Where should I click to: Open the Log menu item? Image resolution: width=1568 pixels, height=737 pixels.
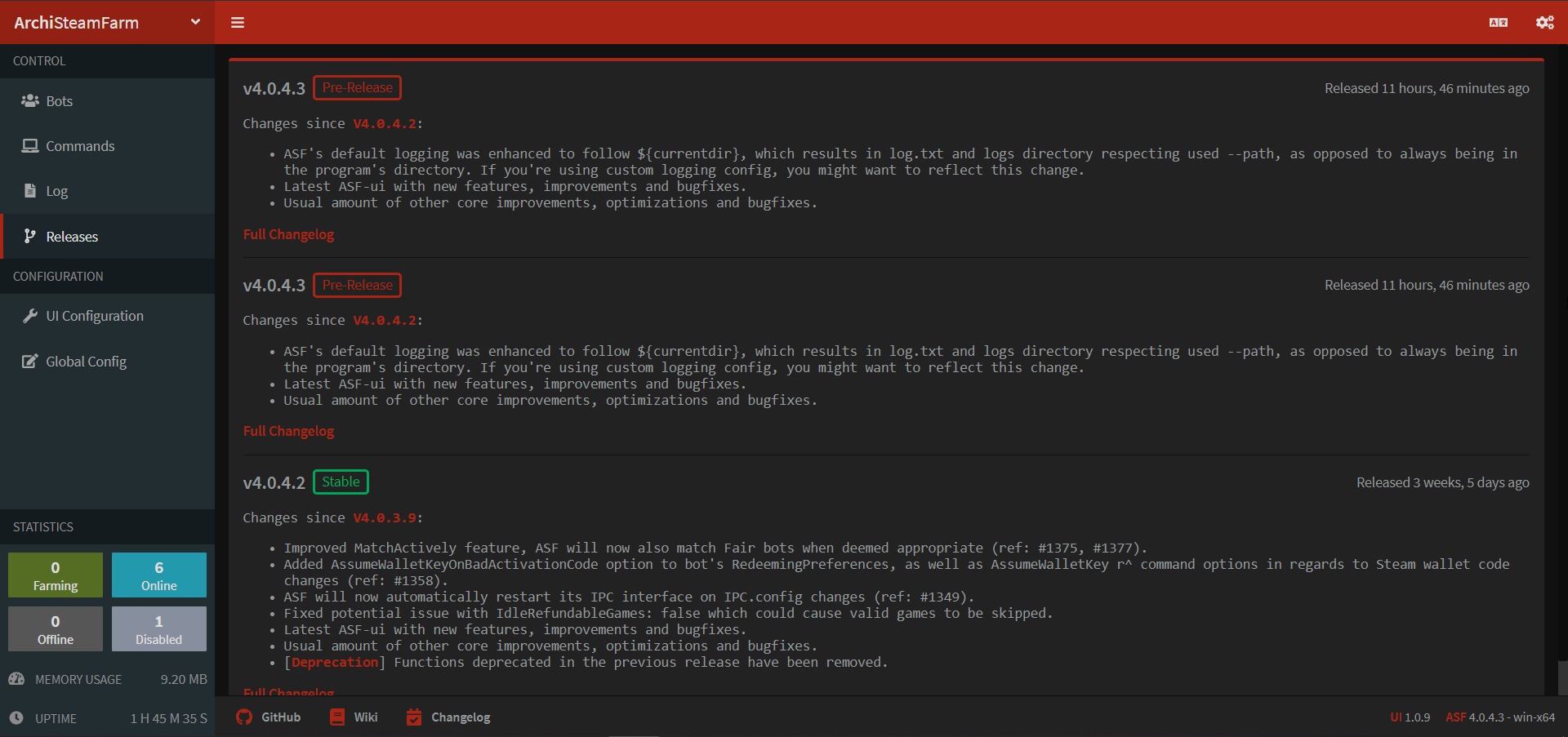coord(107,191)
